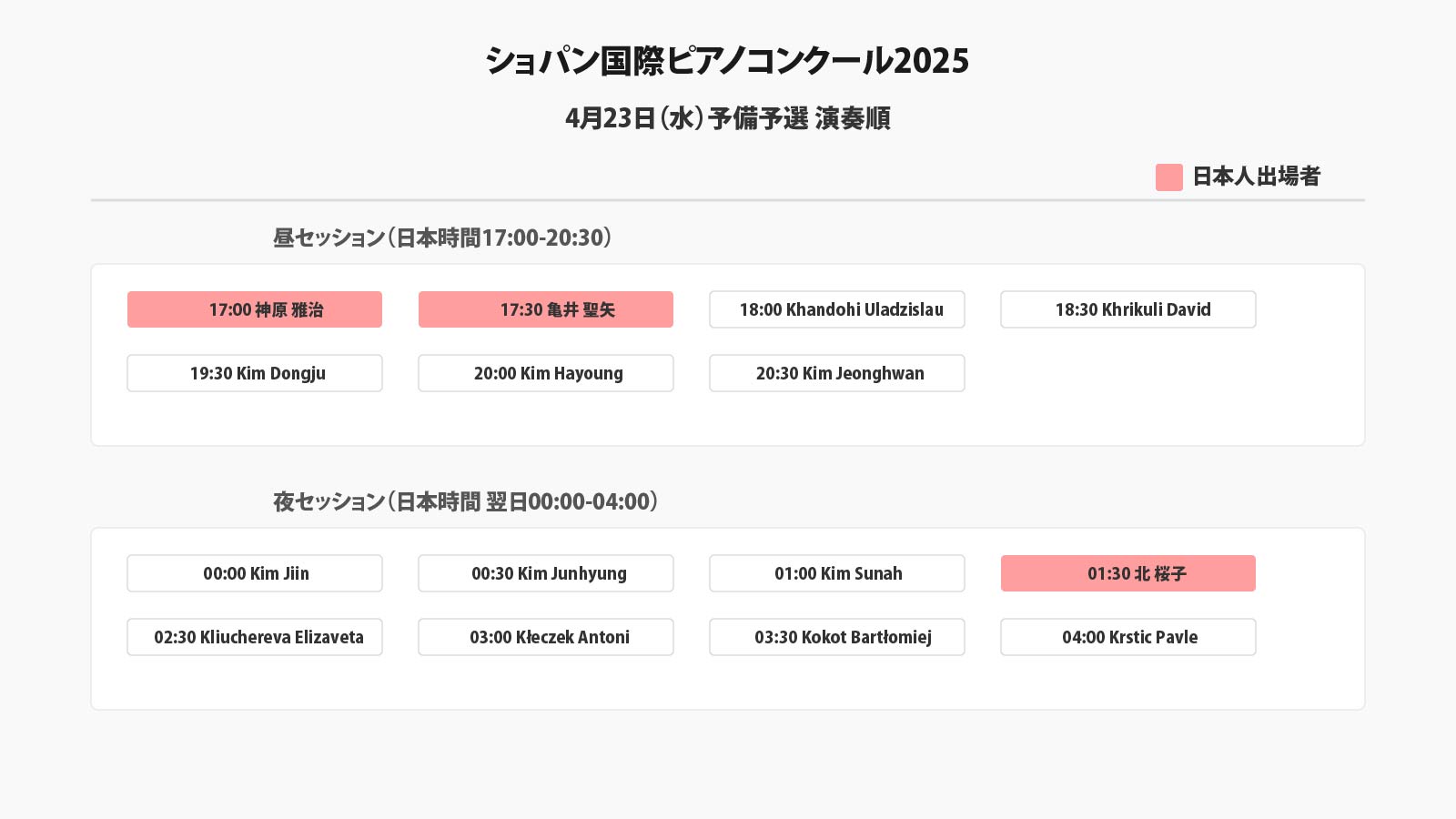Select the 17:30 亀井 聖矢 slot

[x=546, y=309]
